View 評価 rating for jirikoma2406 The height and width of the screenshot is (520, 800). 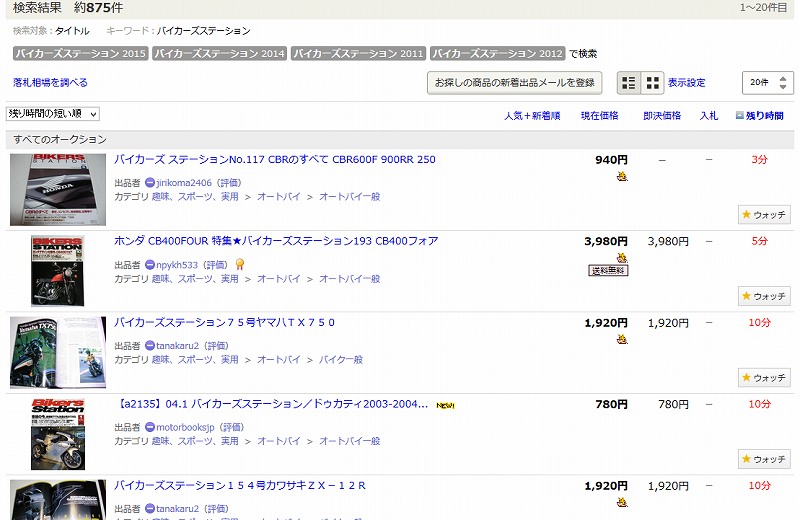(229, 183)
